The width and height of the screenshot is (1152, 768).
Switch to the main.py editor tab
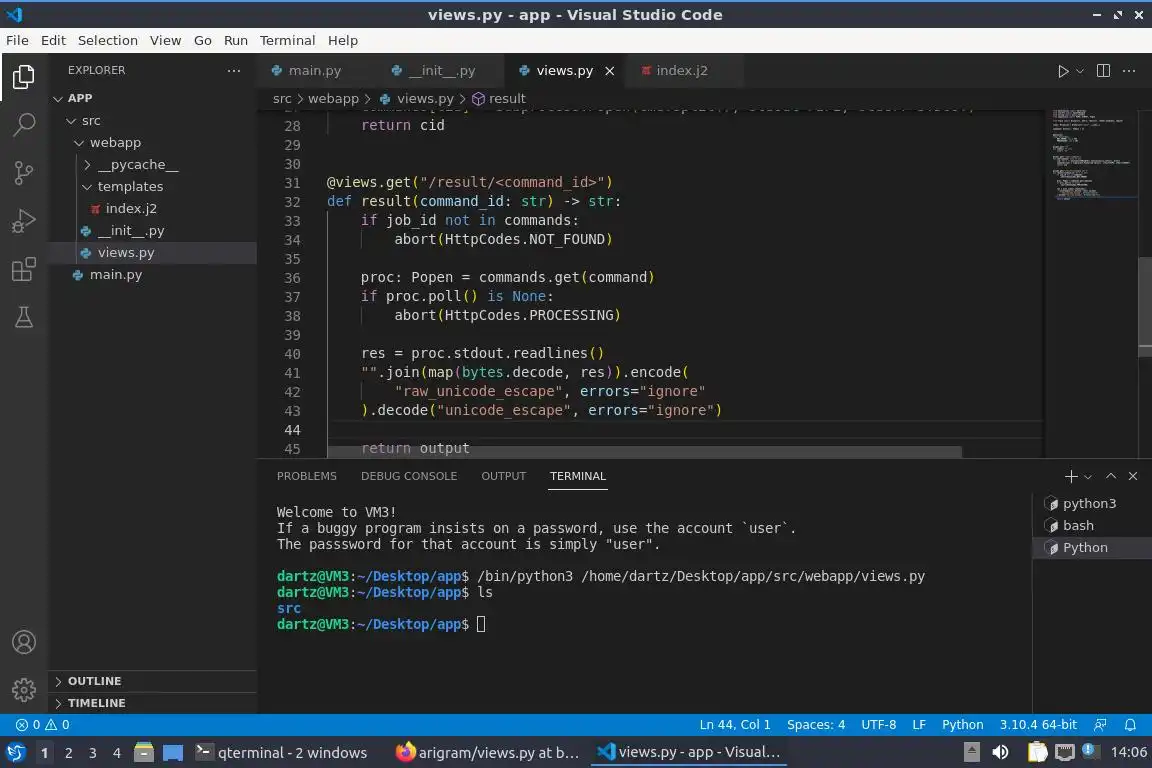pyautogui.click(x=314, y=71)
